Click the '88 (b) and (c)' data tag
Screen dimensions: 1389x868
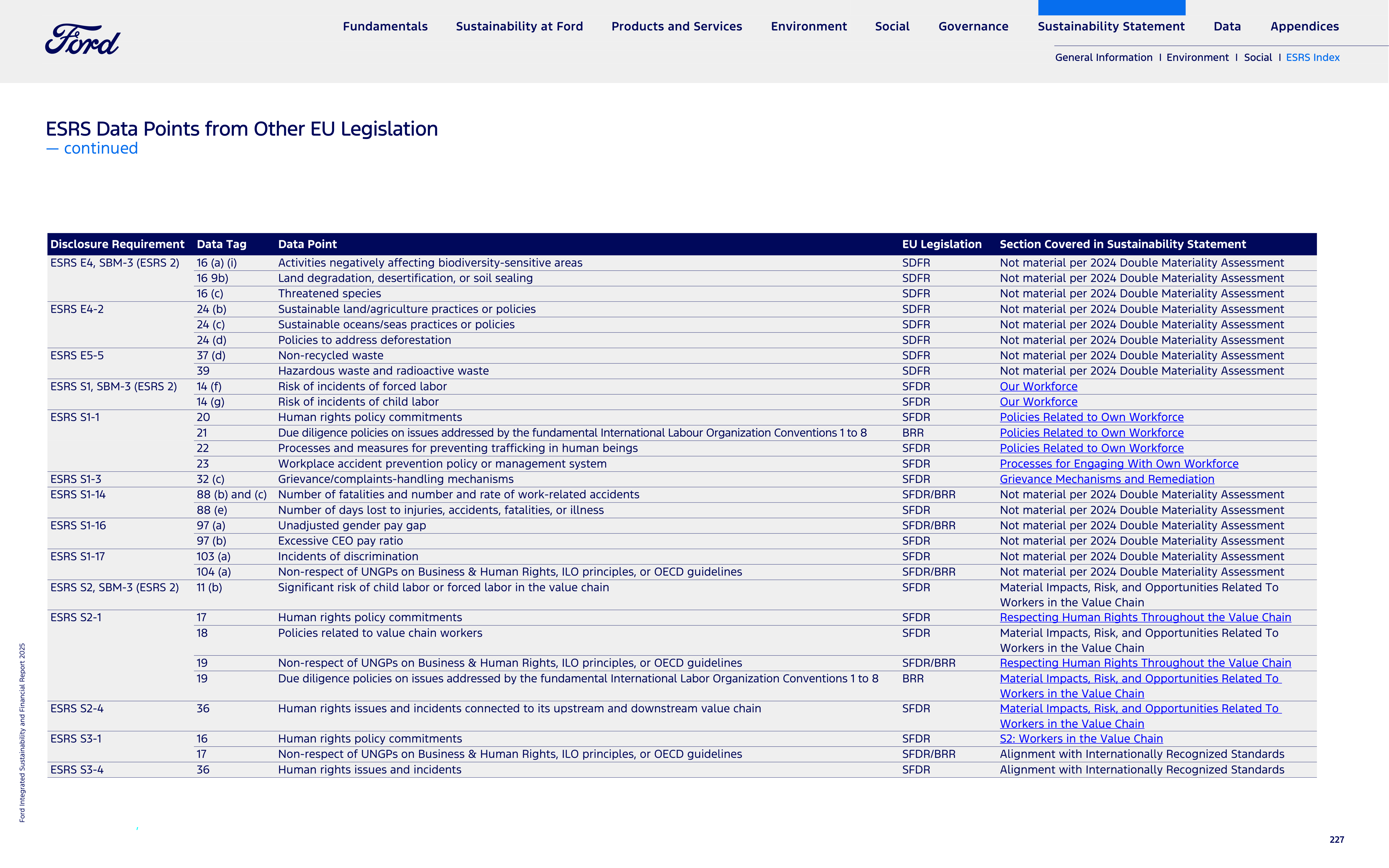pos(232,495)
